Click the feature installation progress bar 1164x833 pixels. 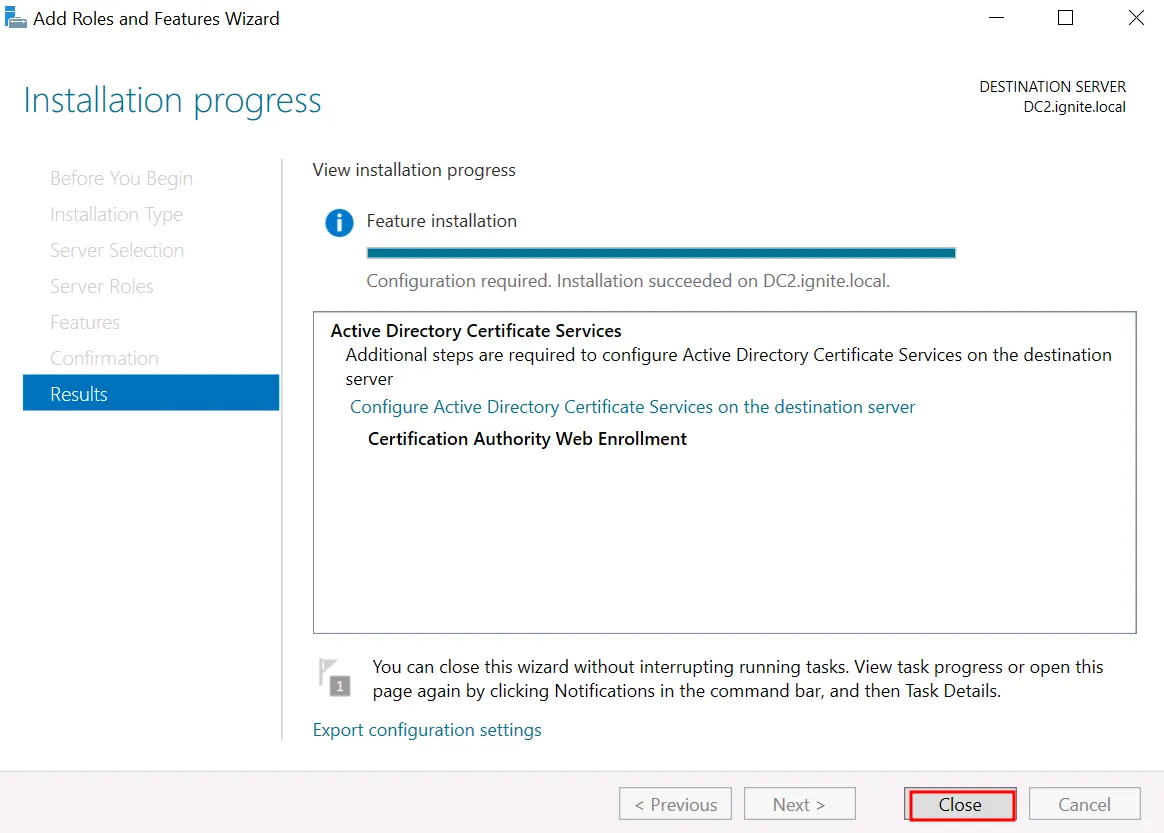coord(661,253)
